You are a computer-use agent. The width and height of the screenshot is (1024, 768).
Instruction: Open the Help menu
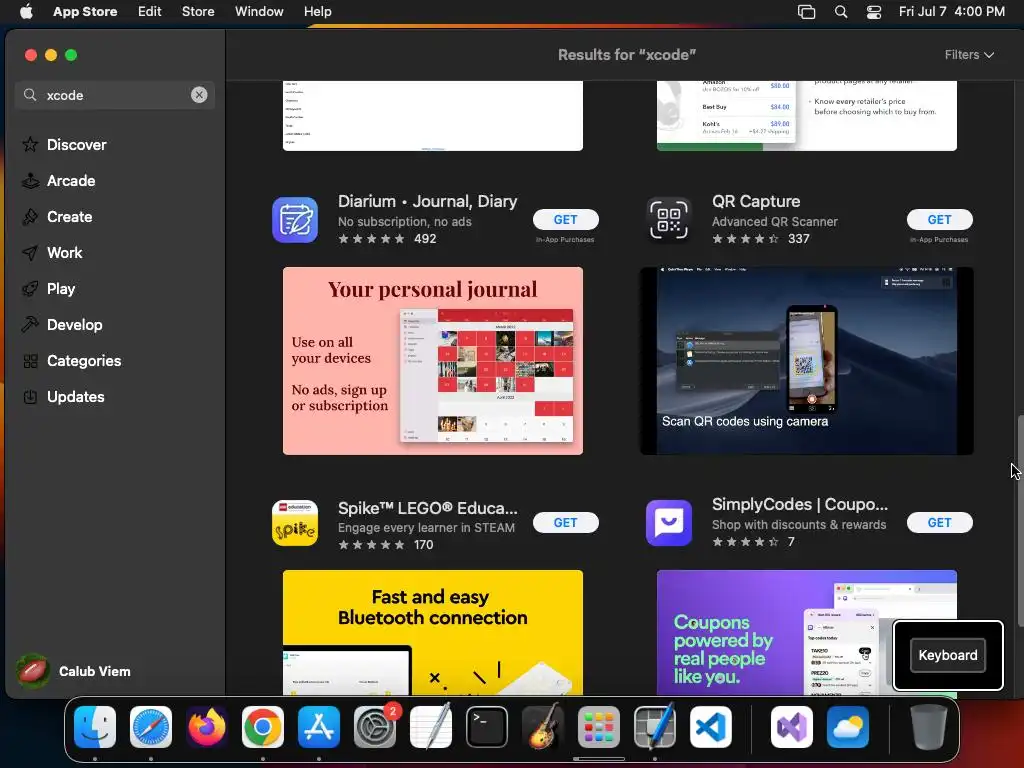[317, 12]
